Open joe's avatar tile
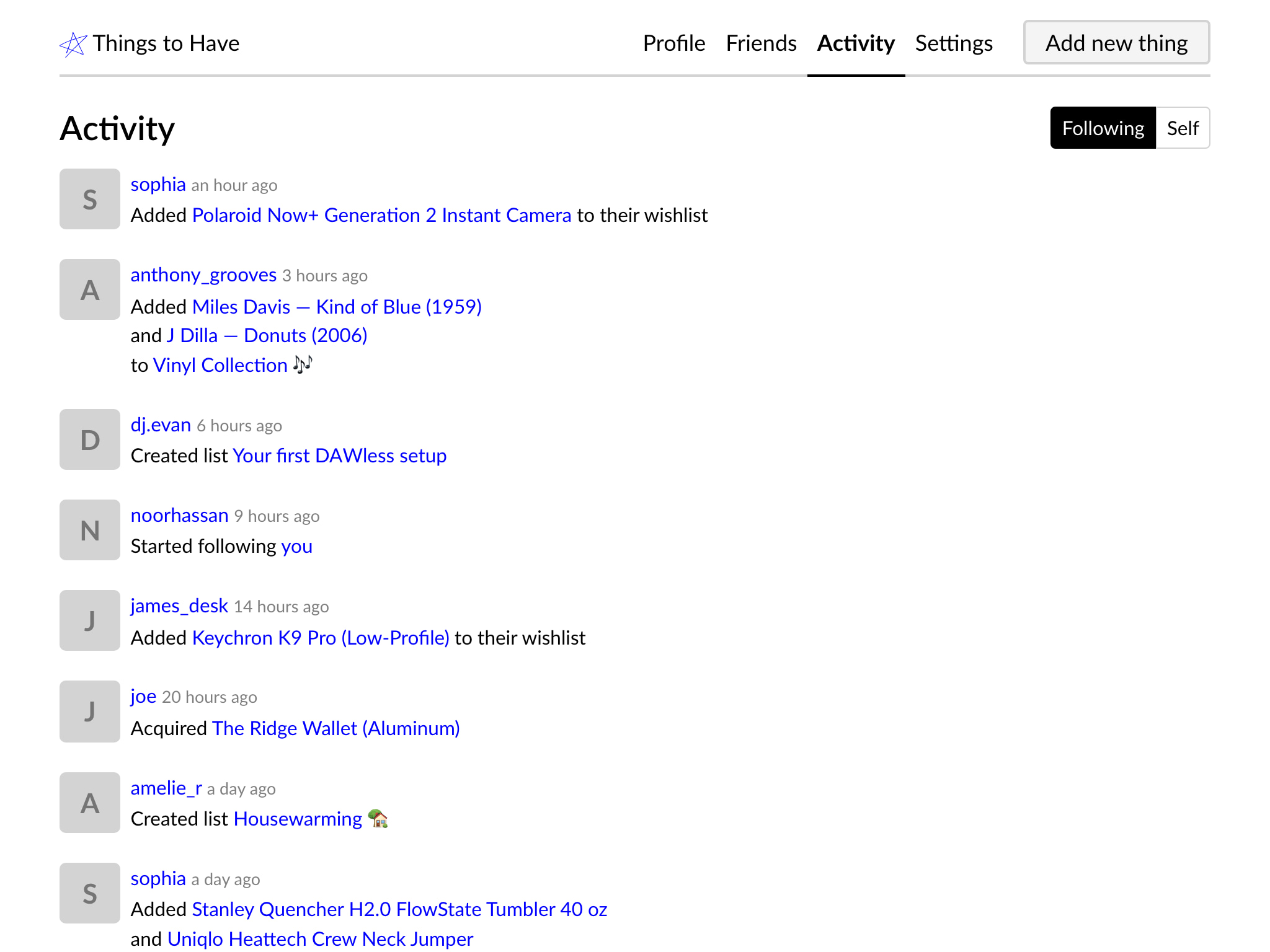 pos(90,712)
